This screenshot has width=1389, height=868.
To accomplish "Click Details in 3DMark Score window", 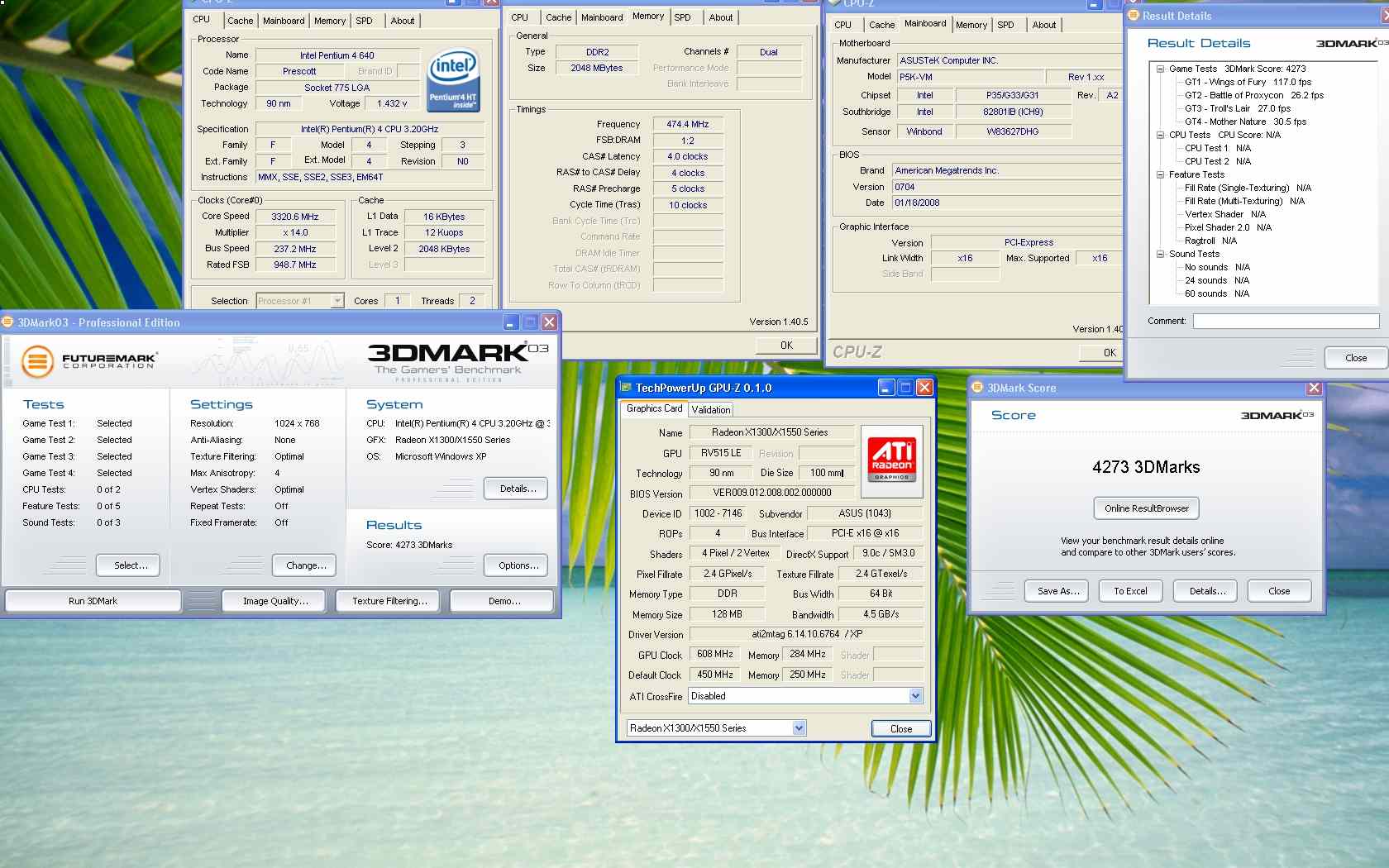I will [1207, 591].
